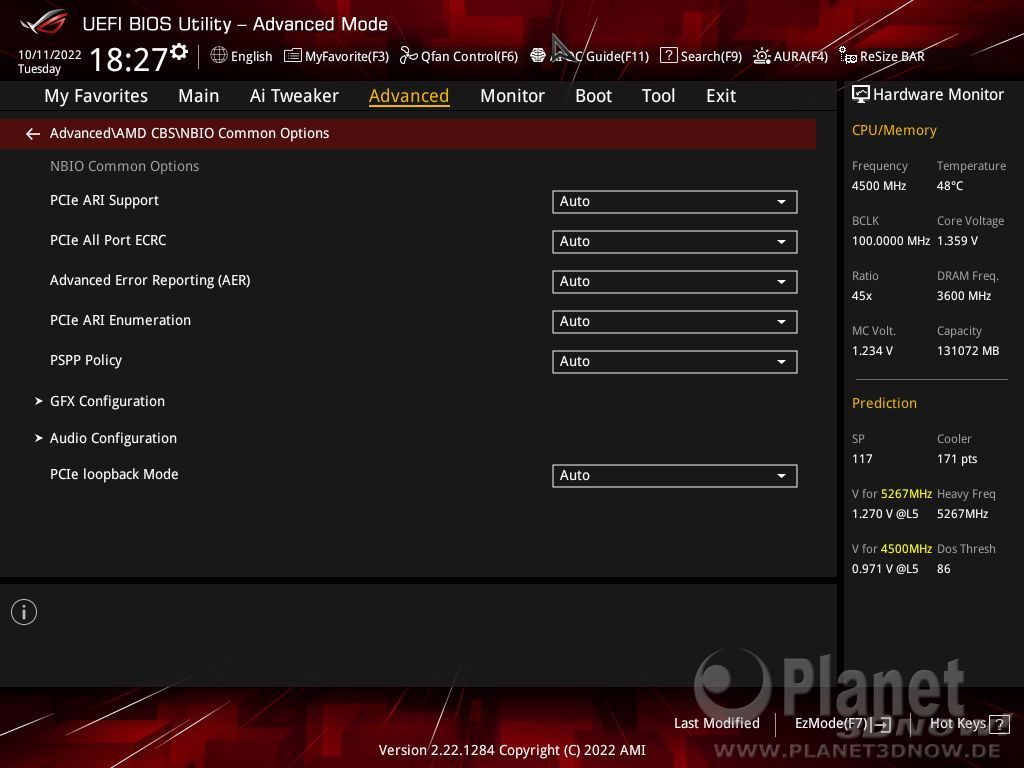Click Last Modified in footer
The height and width of the screenshot is (768, 1024).
pos(716,724)
